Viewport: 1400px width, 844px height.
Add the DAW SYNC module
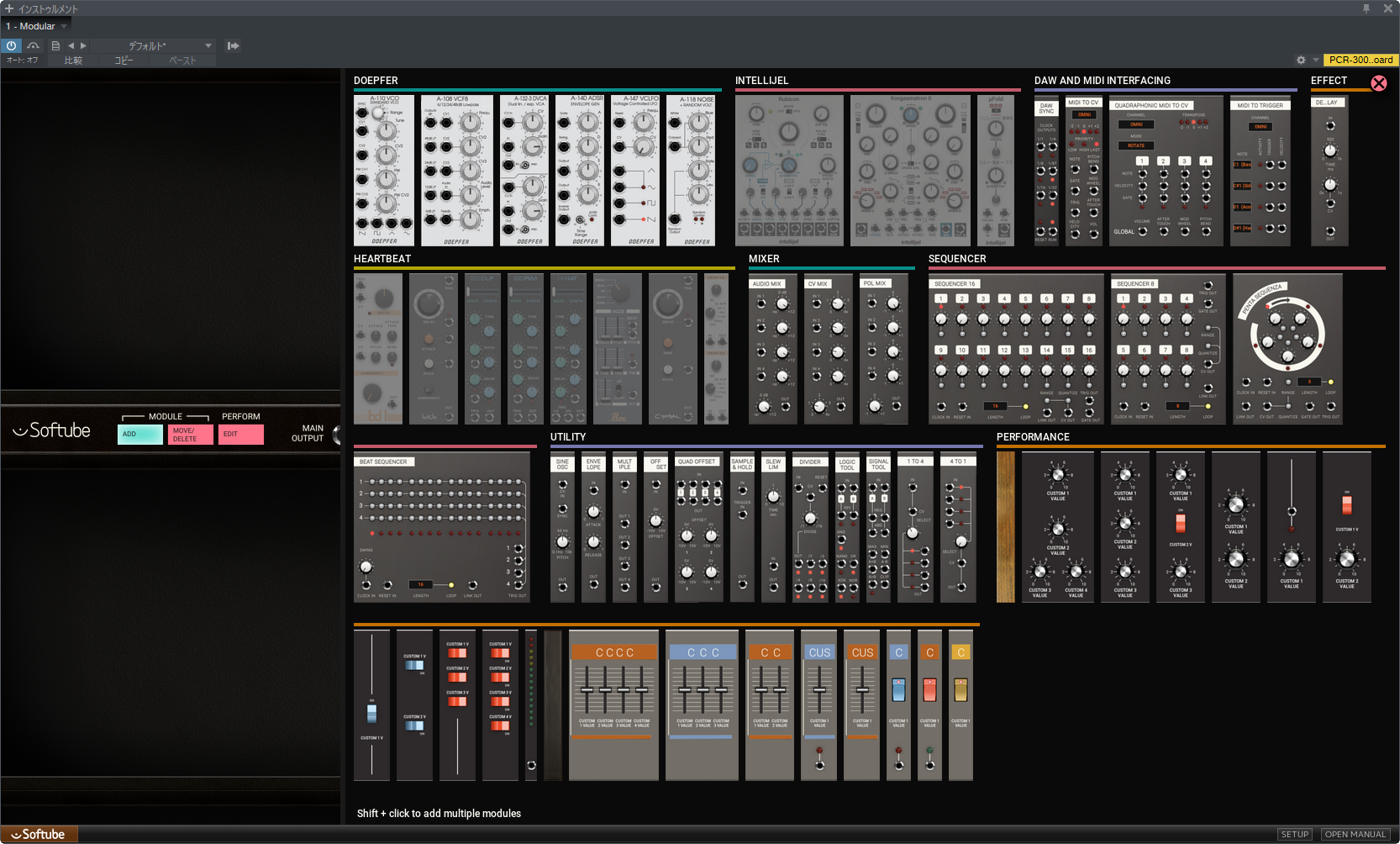pos(1046,171)
